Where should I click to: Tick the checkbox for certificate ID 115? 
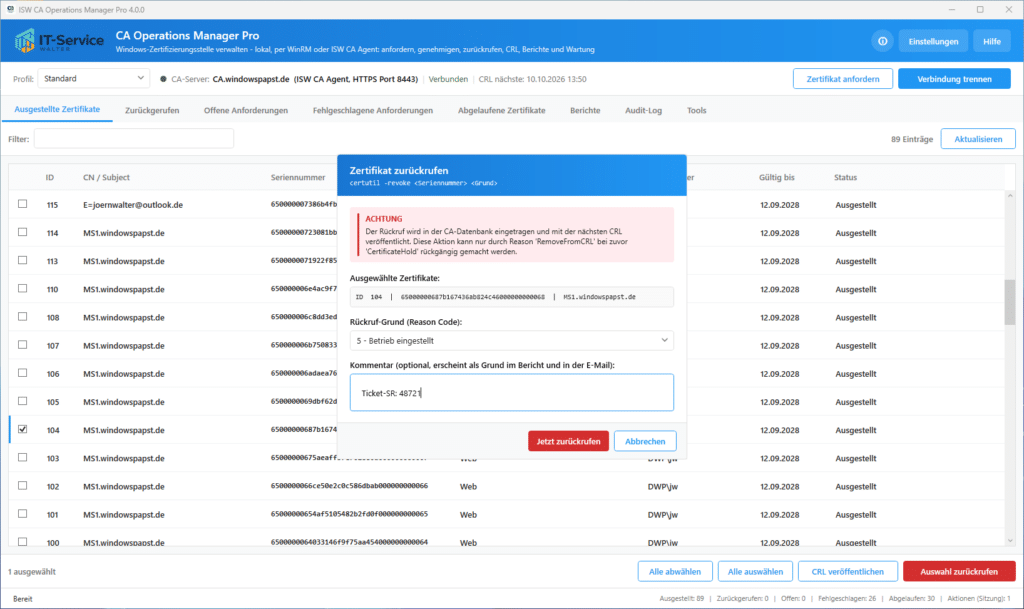[23, 204]
